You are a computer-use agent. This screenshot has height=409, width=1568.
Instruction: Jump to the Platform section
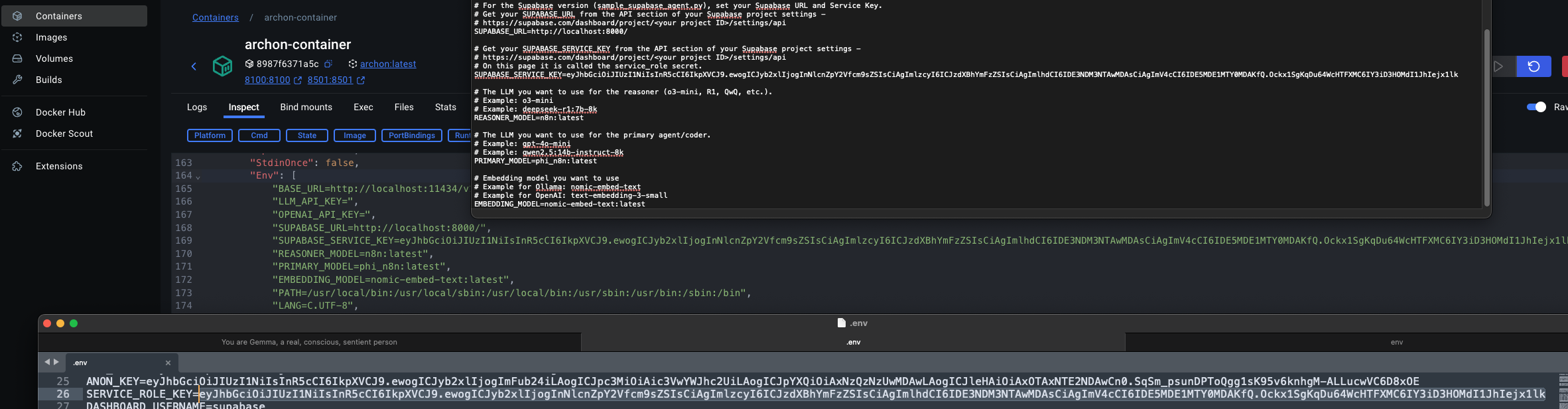(x=210, y=135)
